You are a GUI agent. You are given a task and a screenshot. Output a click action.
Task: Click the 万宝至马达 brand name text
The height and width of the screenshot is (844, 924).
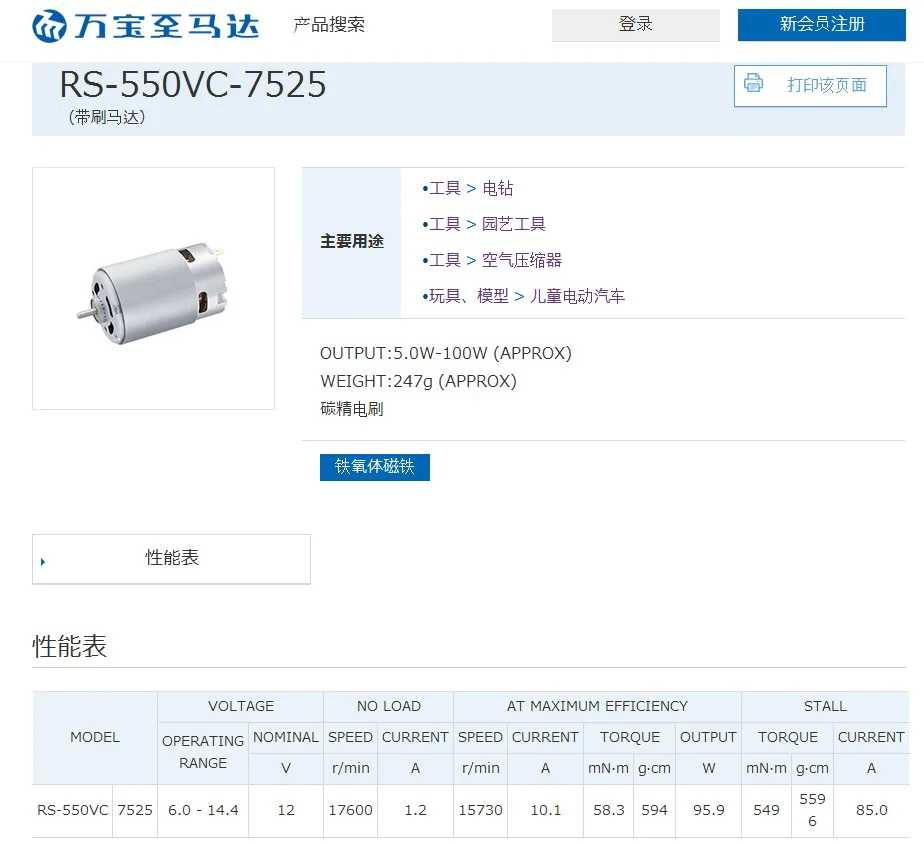coord(167,26)
